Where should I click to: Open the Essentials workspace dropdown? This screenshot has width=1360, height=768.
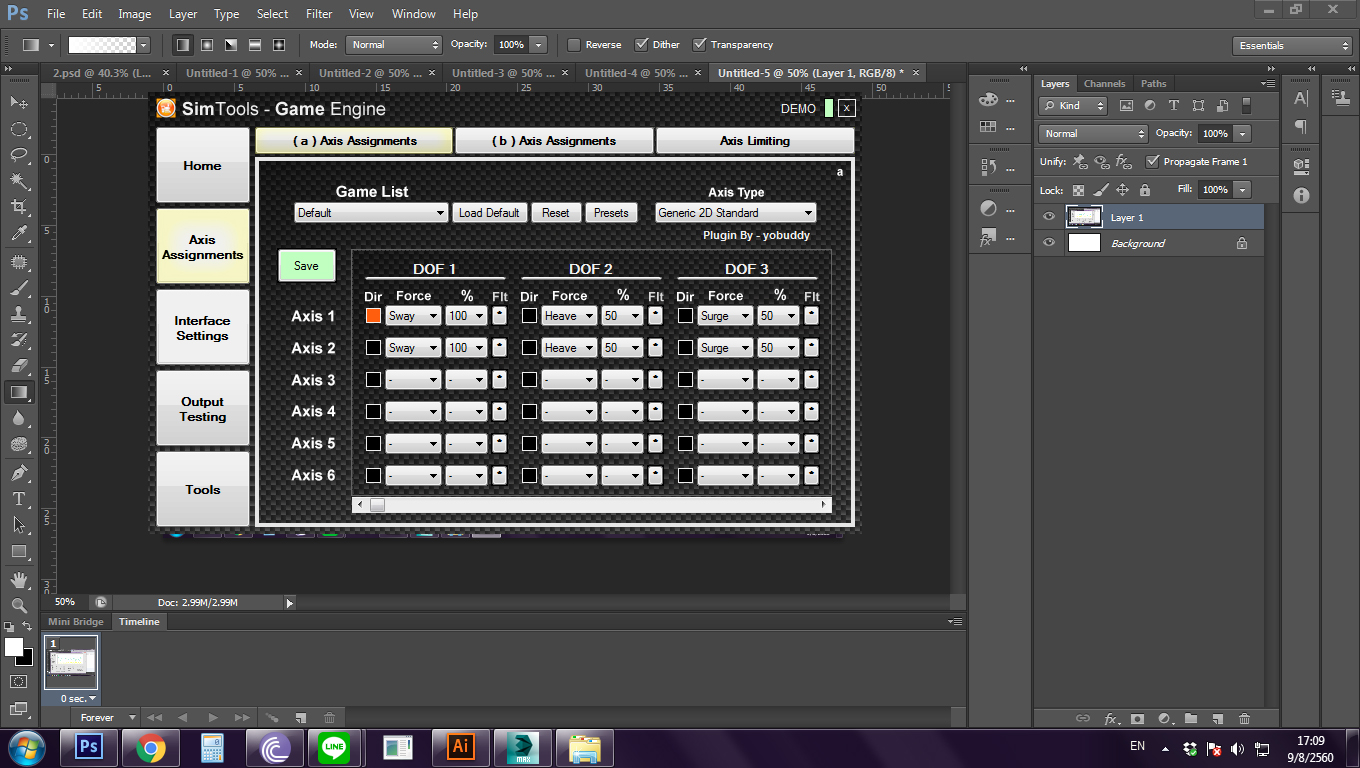click(1293, 46)
